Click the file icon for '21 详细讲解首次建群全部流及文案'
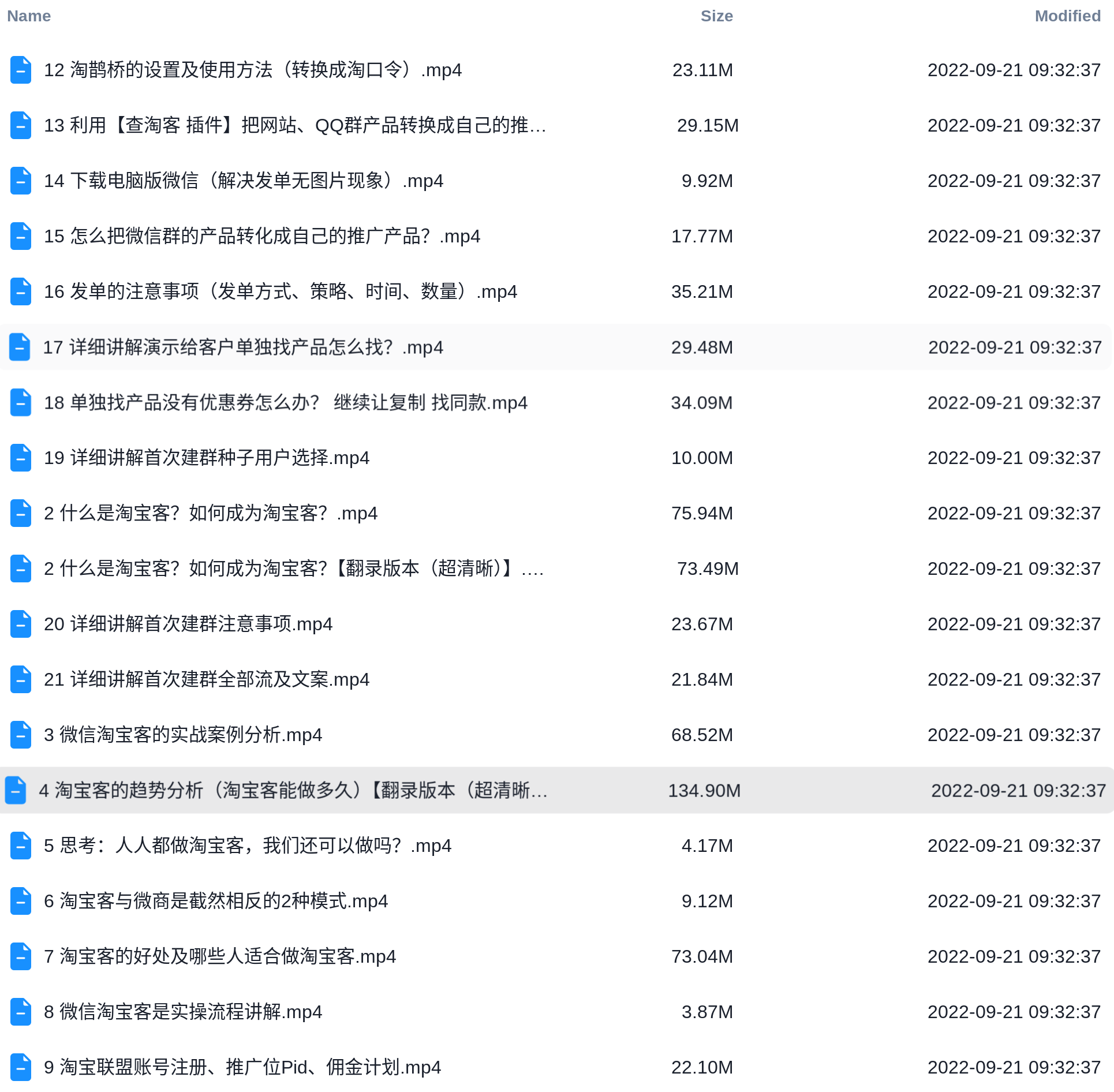Image resolution: width=1114 pixels, height=1092 pixels. (21, 679)
